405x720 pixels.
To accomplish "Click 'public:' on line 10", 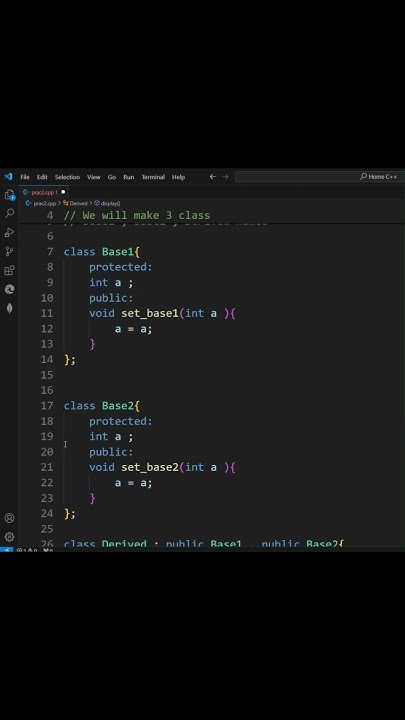I will [111, 298].
